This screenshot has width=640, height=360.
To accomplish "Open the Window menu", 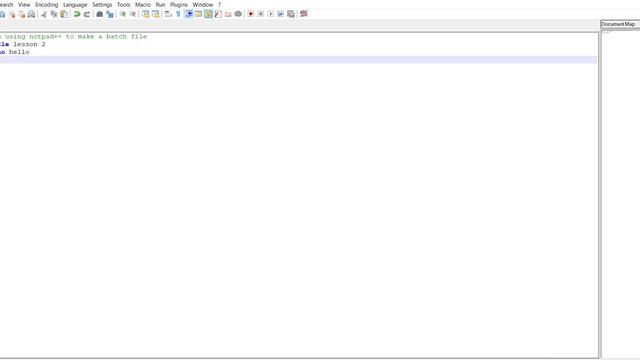I will pos(203,4).
